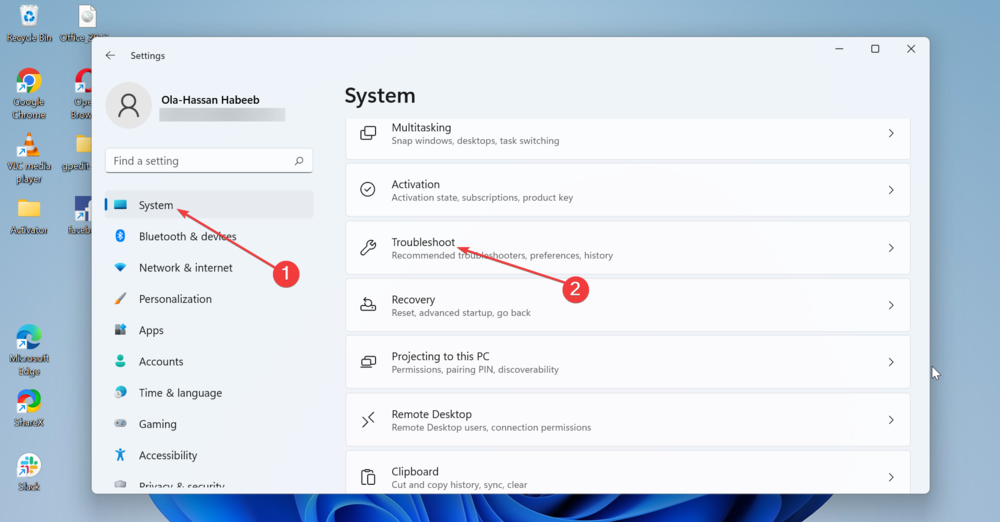This screenshot has height=522, width=1000.
Task: Click the Troubleshoot wrench icon
Action: (368, 248)
